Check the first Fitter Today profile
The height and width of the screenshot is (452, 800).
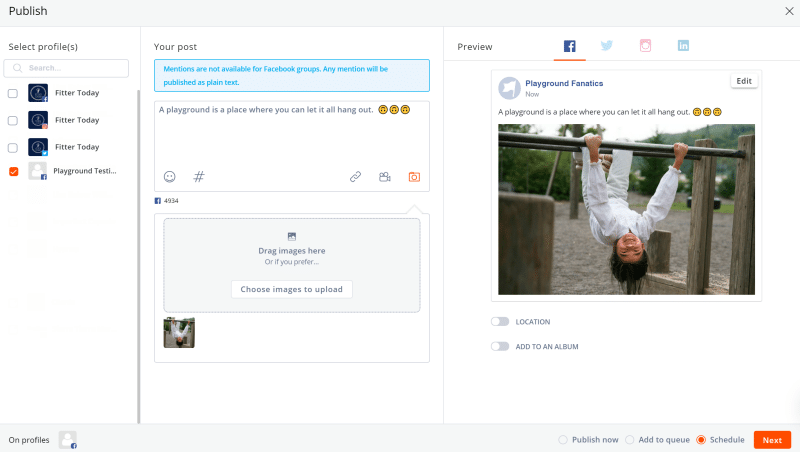[x=13, y=93]
